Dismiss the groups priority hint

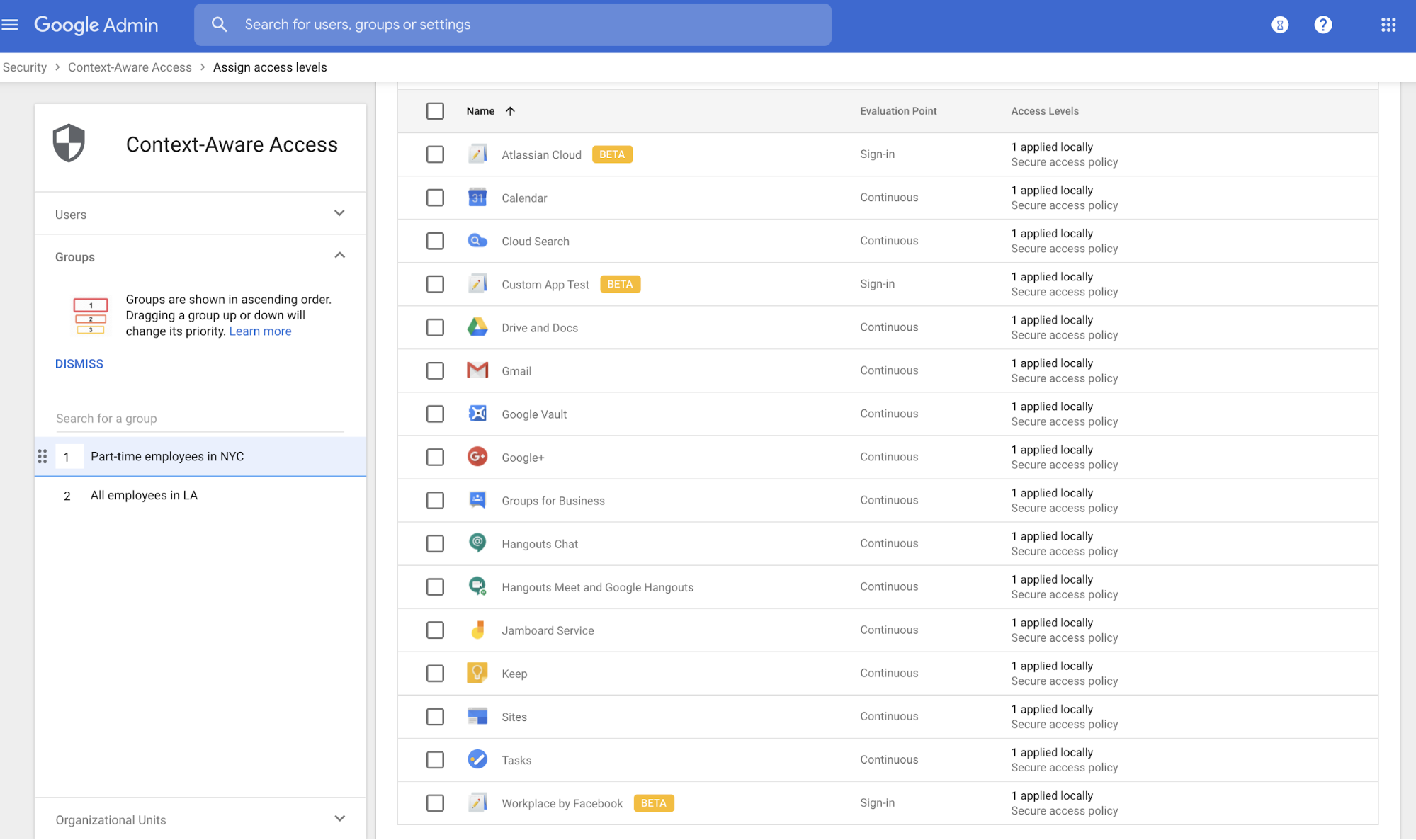(x=79, y=363)
